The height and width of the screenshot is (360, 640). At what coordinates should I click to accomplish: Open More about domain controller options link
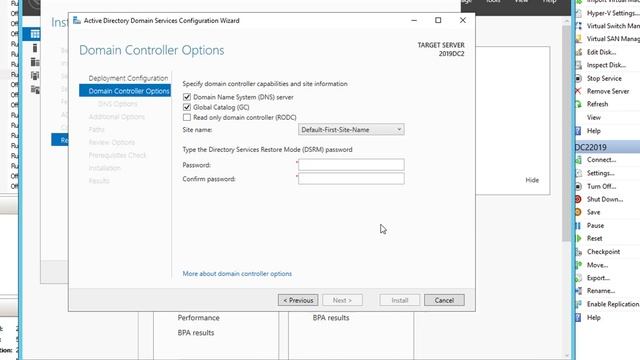(237, 274)
